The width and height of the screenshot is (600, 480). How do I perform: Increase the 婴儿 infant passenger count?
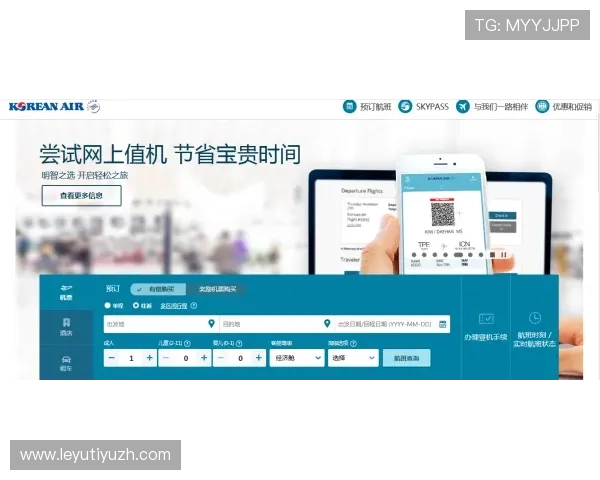(x=259, y=358)
